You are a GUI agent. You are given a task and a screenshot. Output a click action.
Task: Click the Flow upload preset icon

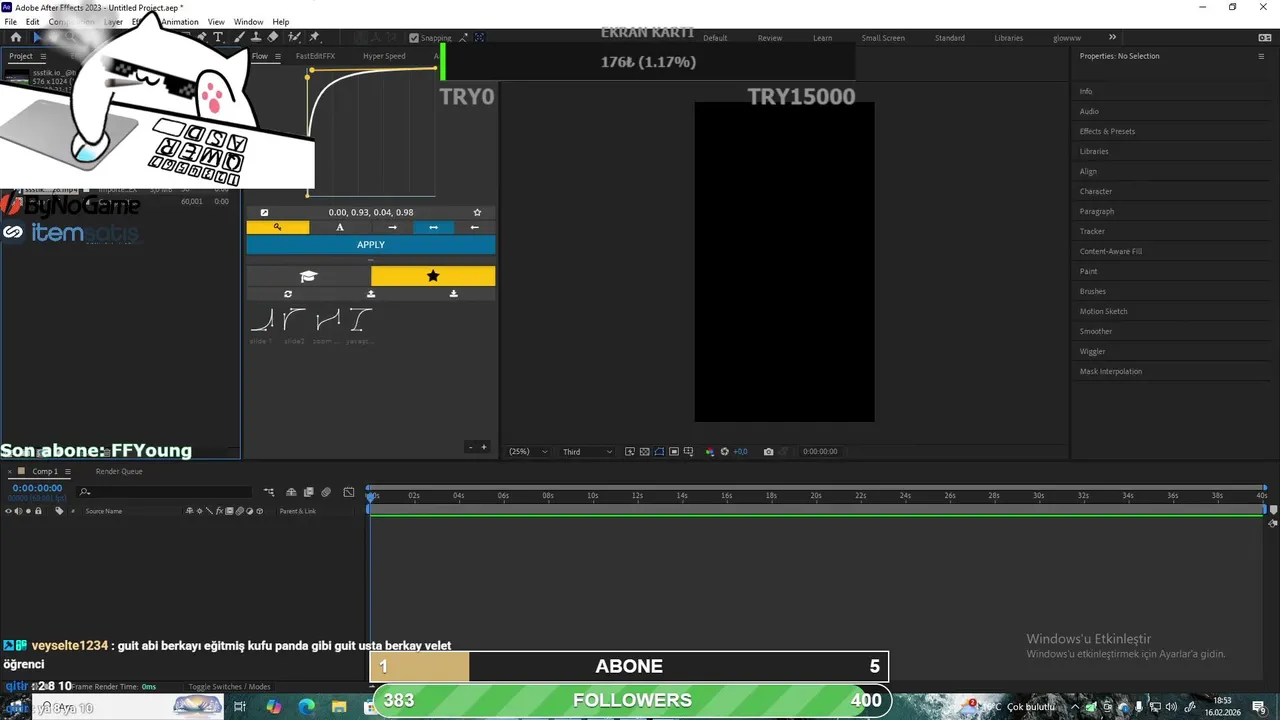click(x=371, y=294)
